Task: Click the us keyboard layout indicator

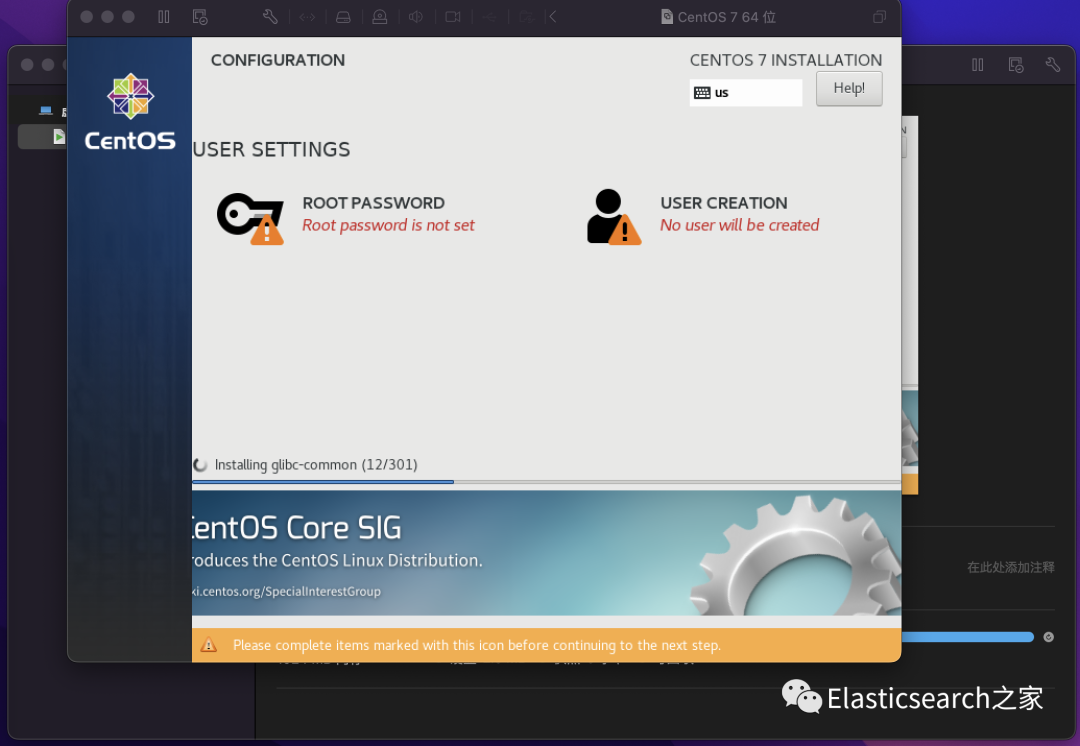Action: tap(746, 92)
